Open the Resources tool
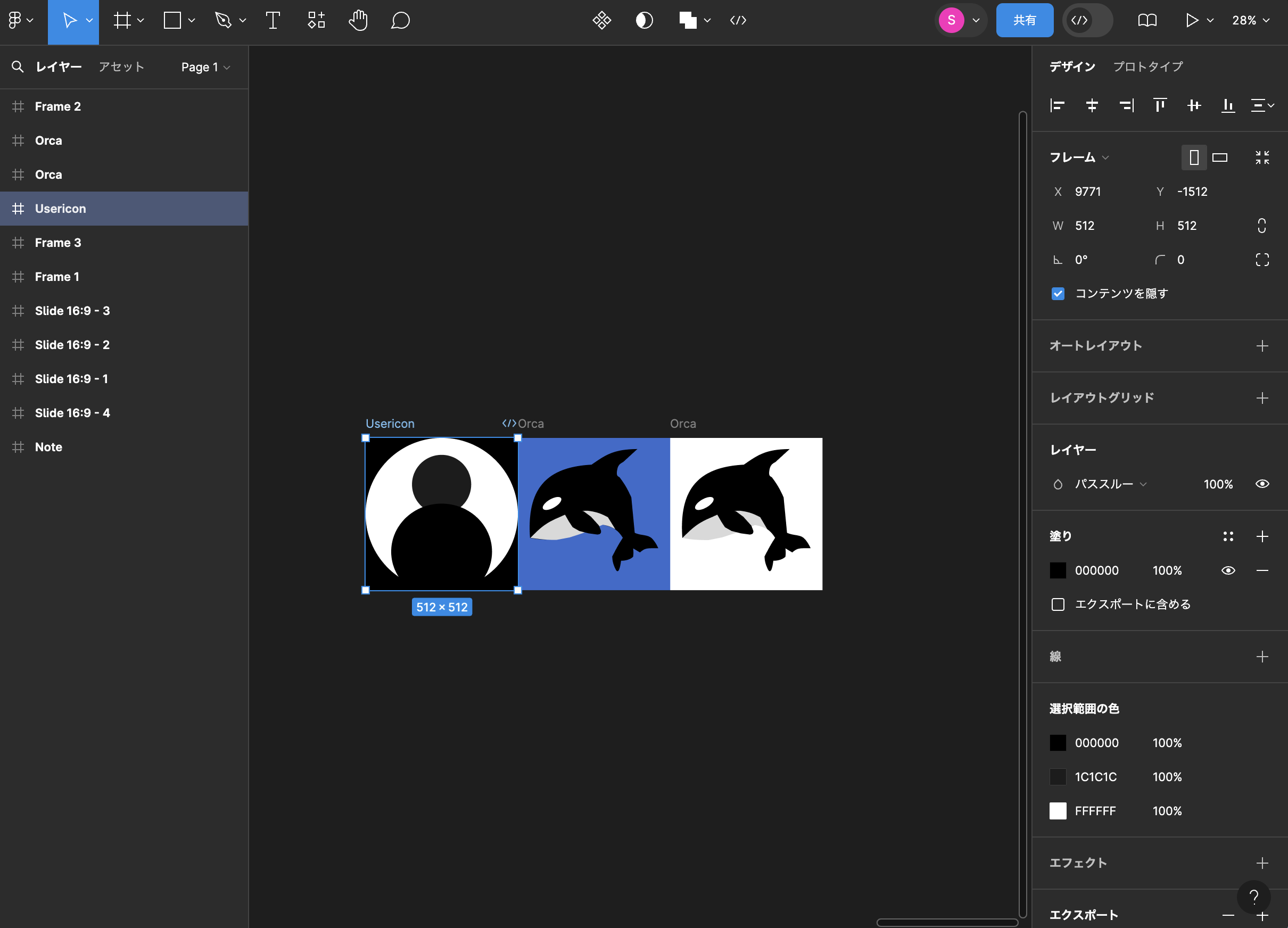This screenshot has height=928, width=1288. coord(316,20)
